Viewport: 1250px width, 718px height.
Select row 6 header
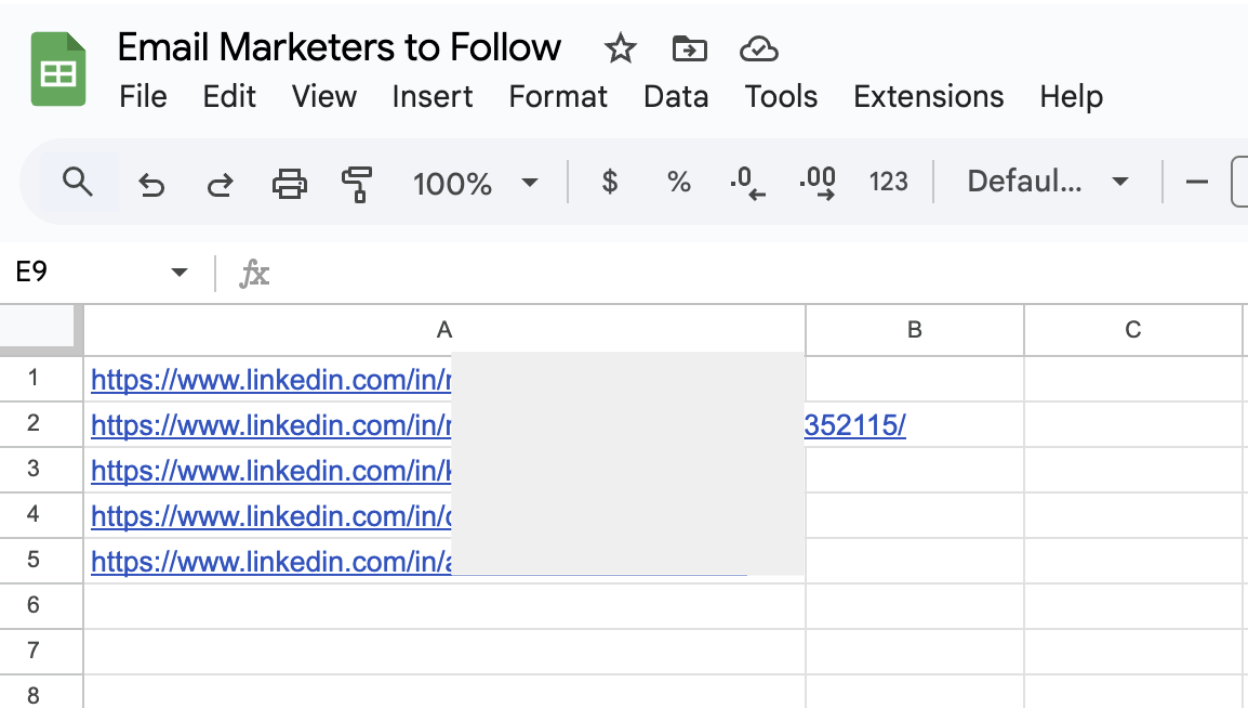coord(41,606)
